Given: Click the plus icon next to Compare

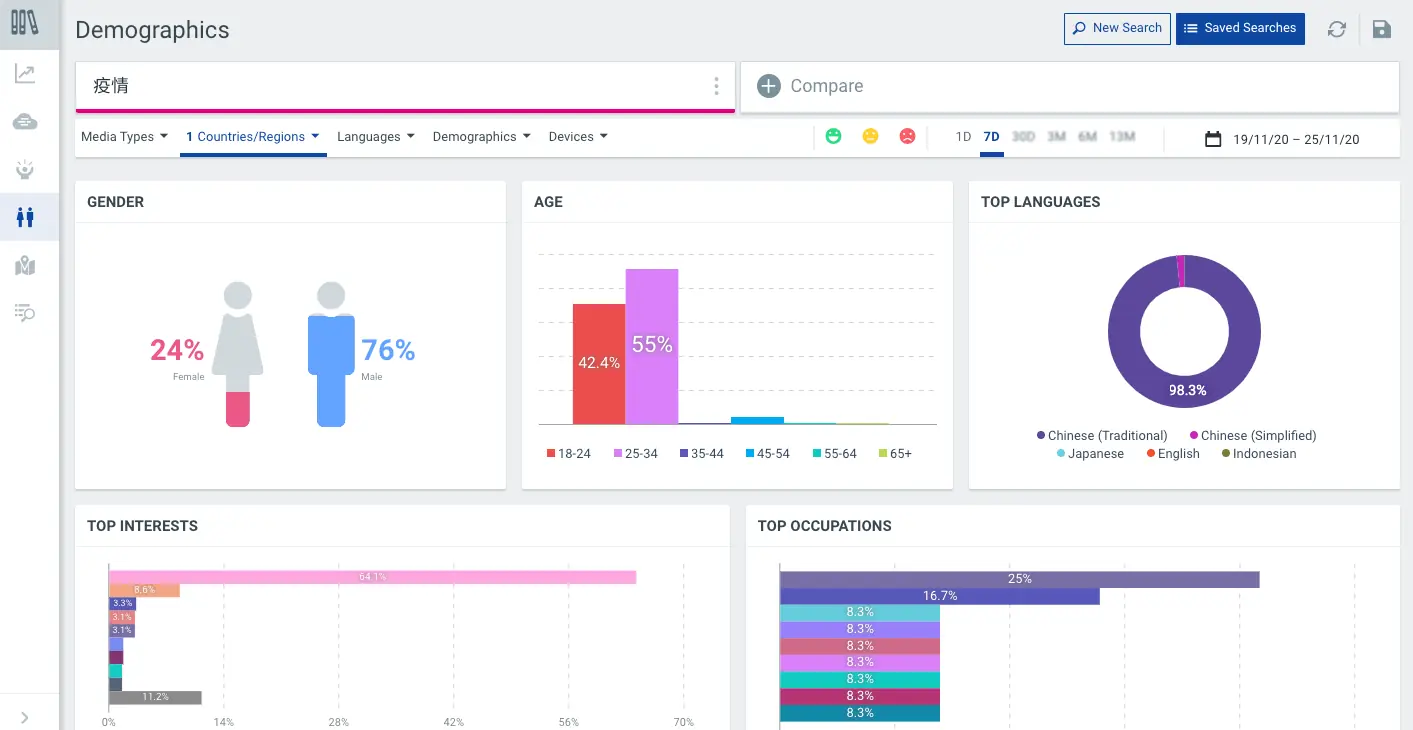Looking at the screenshot, I should [x=768, y=86].
